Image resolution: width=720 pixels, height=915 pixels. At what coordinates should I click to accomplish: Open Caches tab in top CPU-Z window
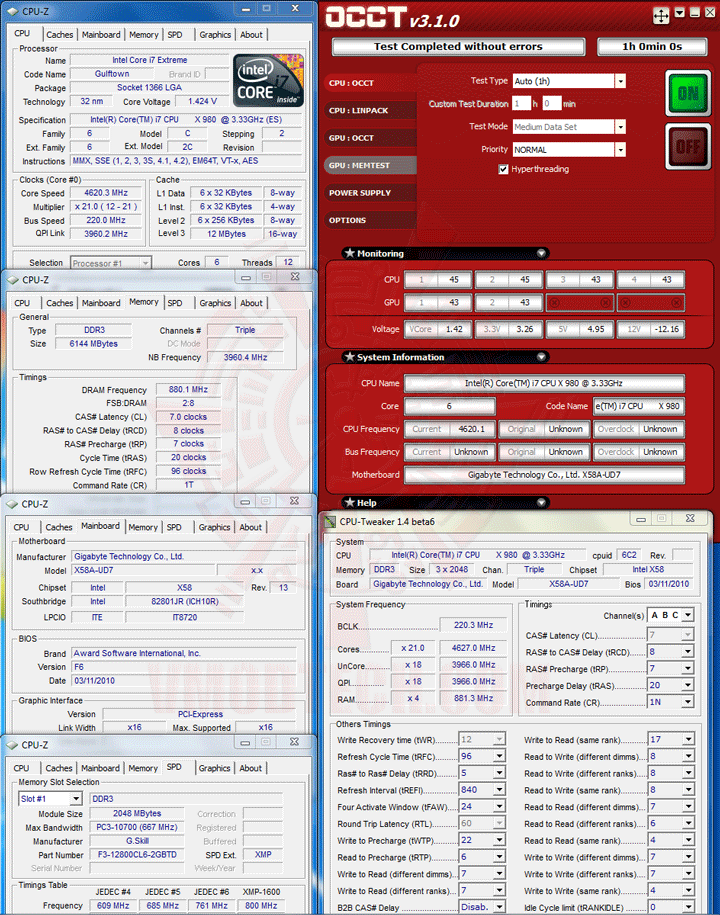[x=60, y=35]
